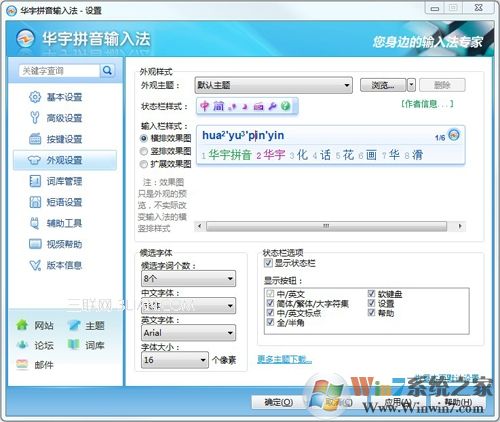Select the 横排效果图 radio button
This screenshot has width=500, height=422.
[x=144, y=138]
